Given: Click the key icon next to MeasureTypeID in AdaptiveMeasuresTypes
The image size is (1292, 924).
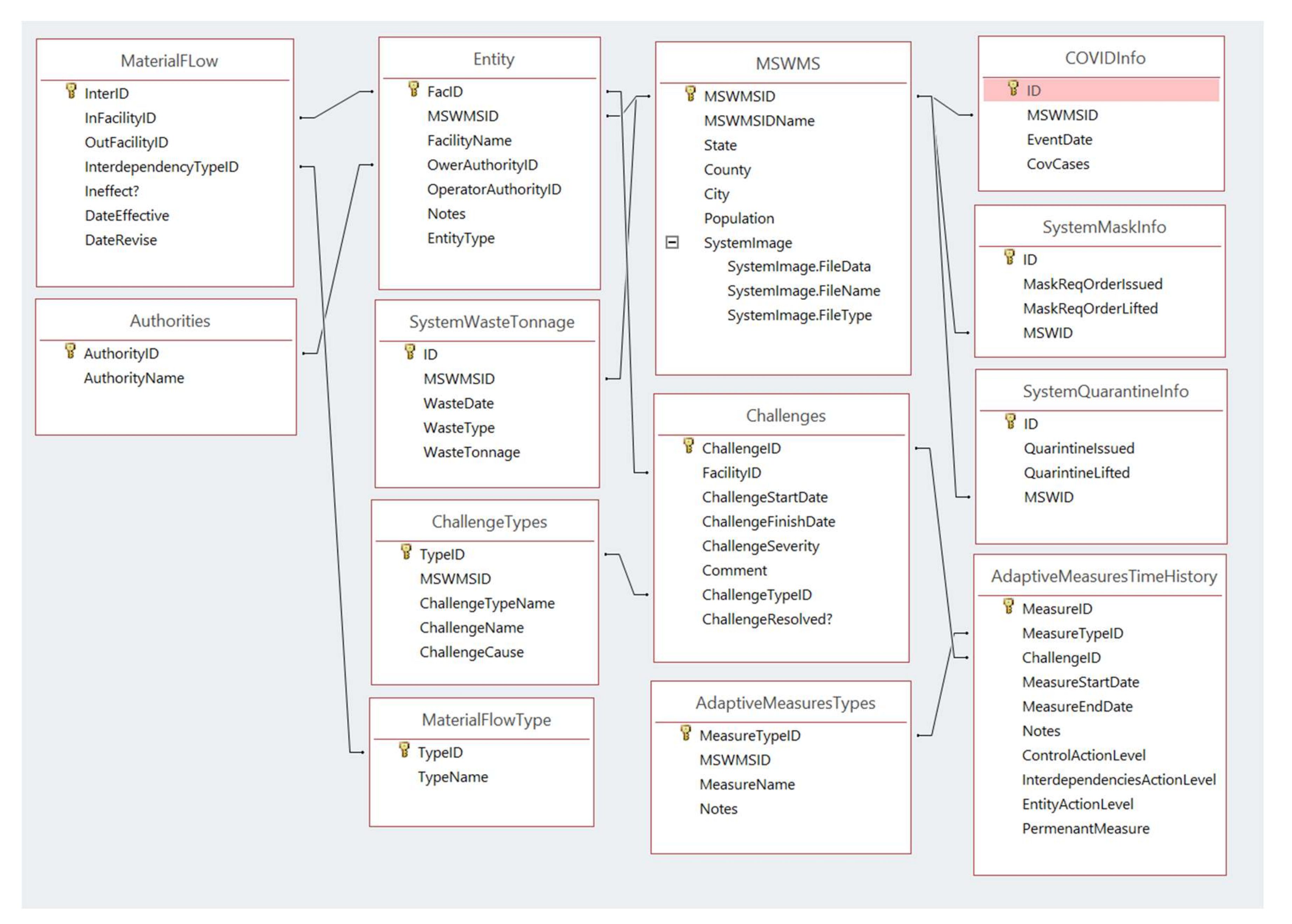Looking at the screenshot, I should tap(686, 733).
